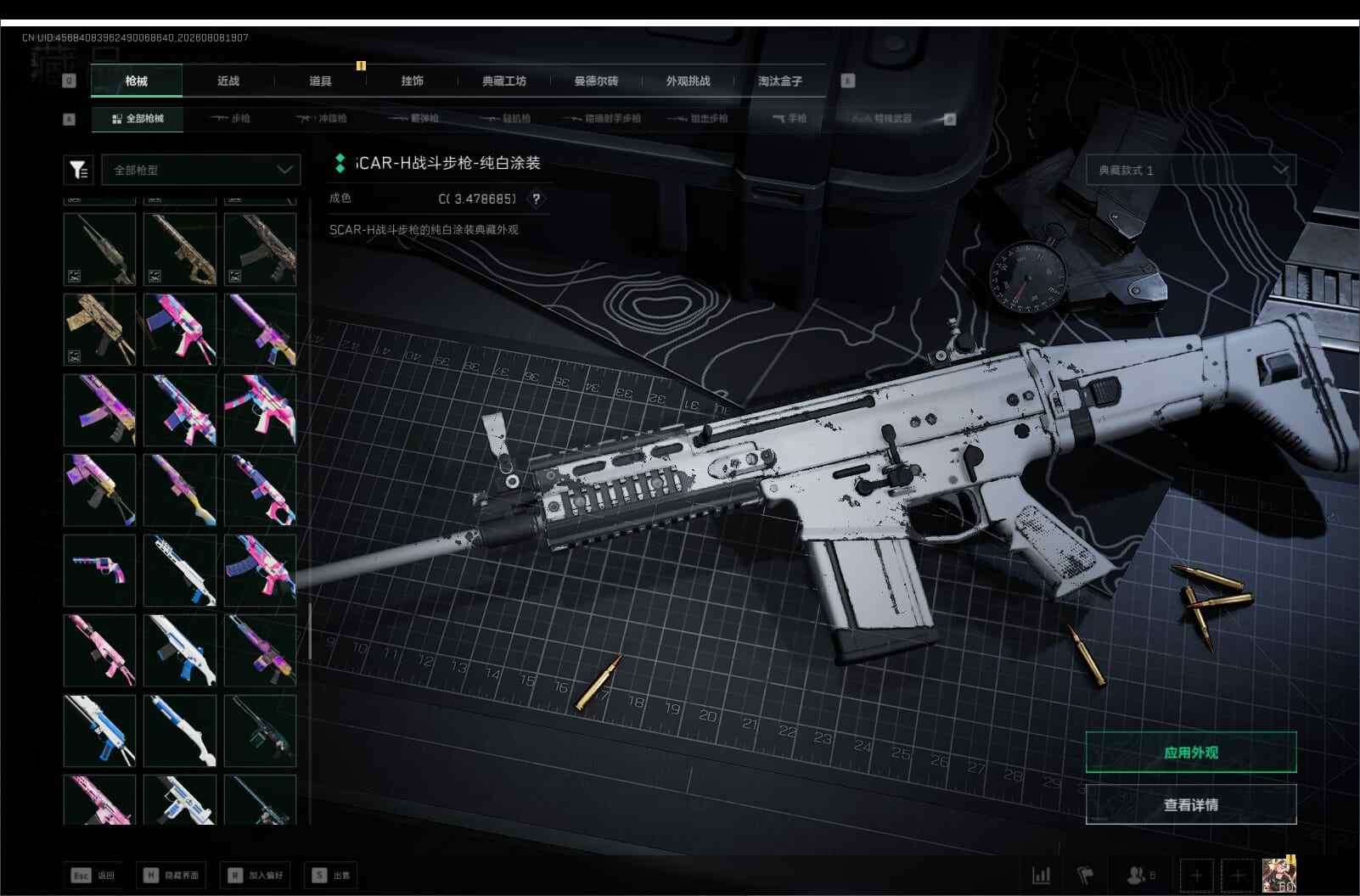1360x896 pixels.
Task: Switch to the 外观挑战 tab
Action: coord(688,81)
